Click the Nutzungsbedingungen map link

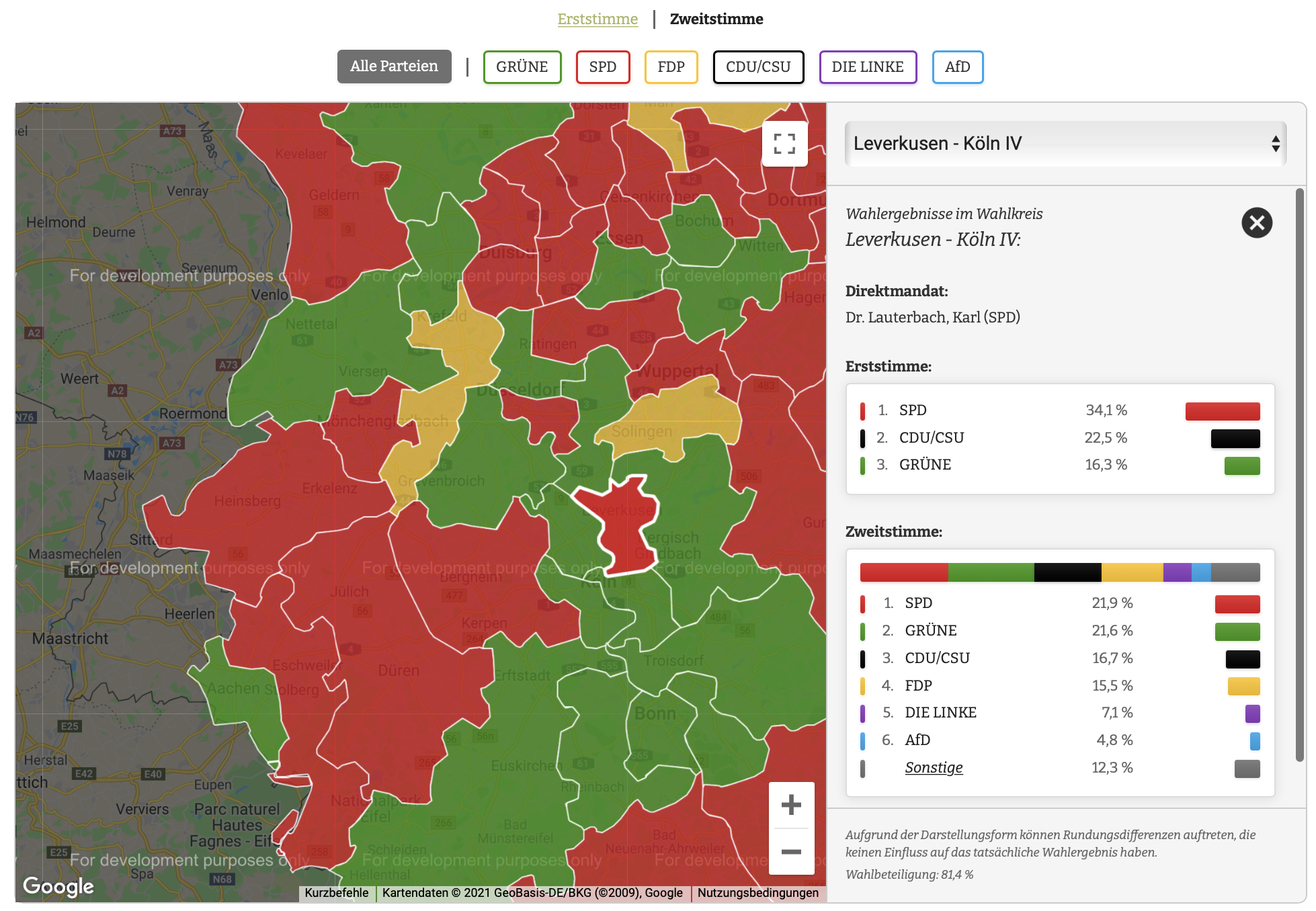point(757,893)
